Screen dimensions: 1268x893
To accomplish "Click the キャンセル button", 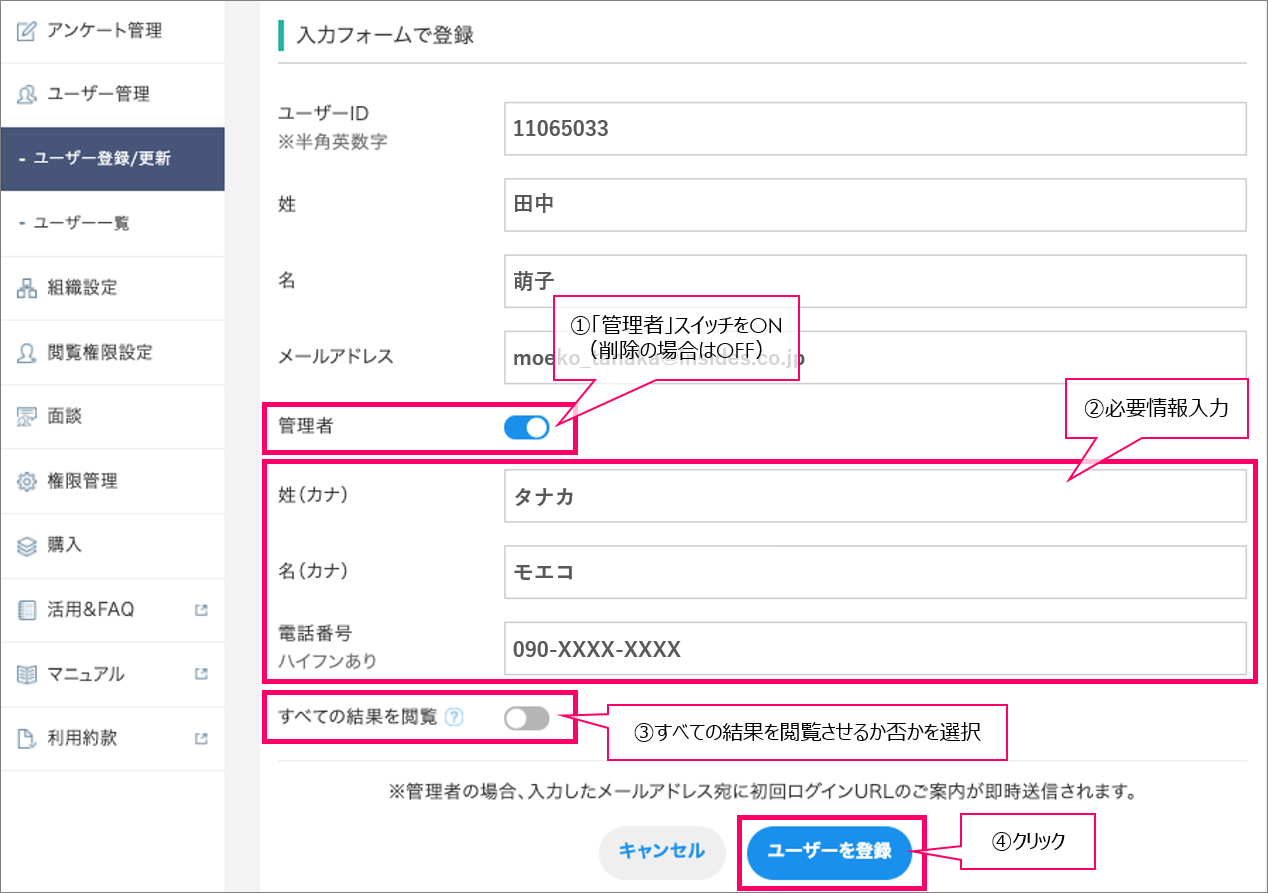I will click(x=661, y=852).
